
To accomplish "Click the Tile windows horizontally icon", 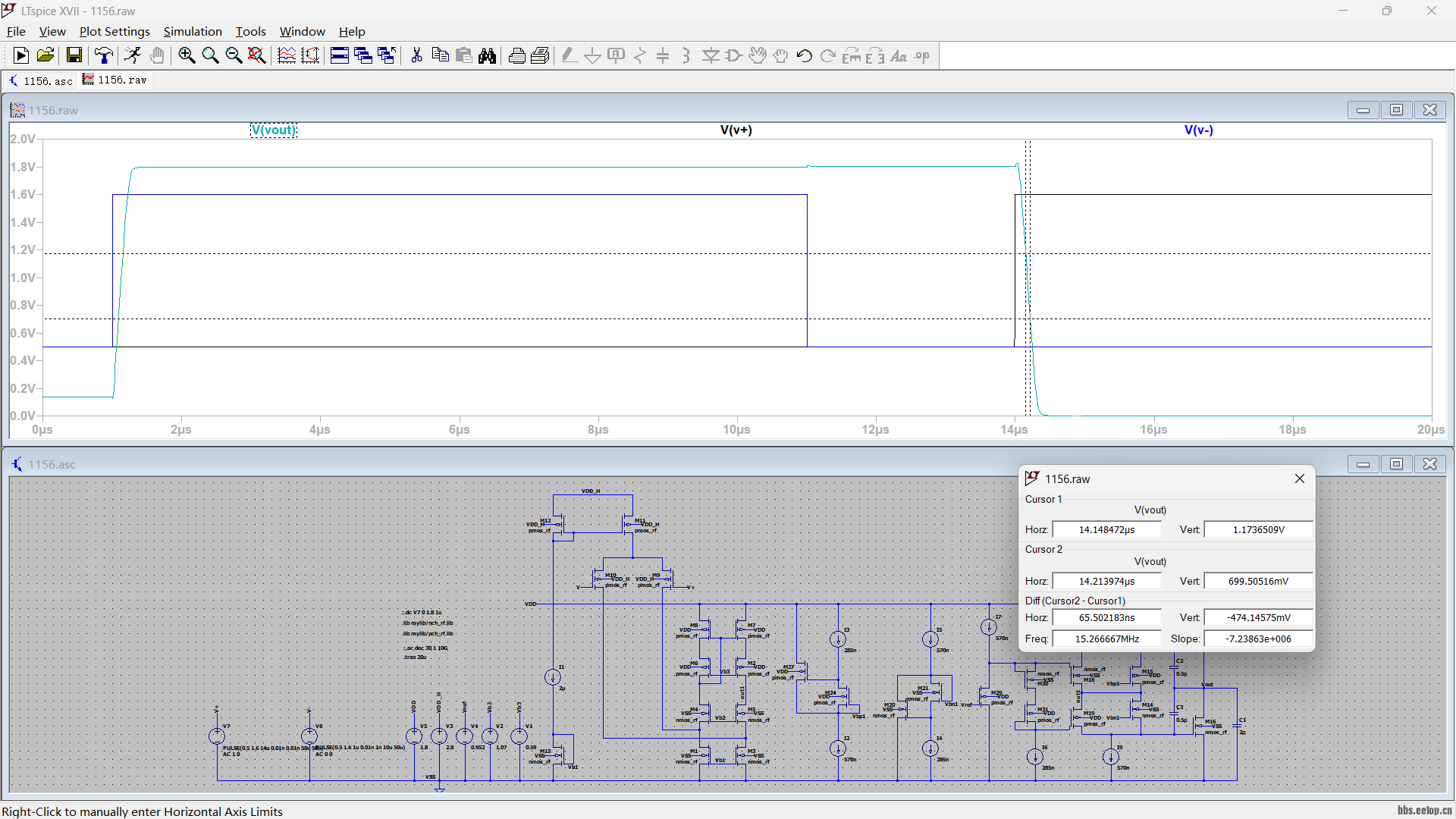I will coord(339,55).
